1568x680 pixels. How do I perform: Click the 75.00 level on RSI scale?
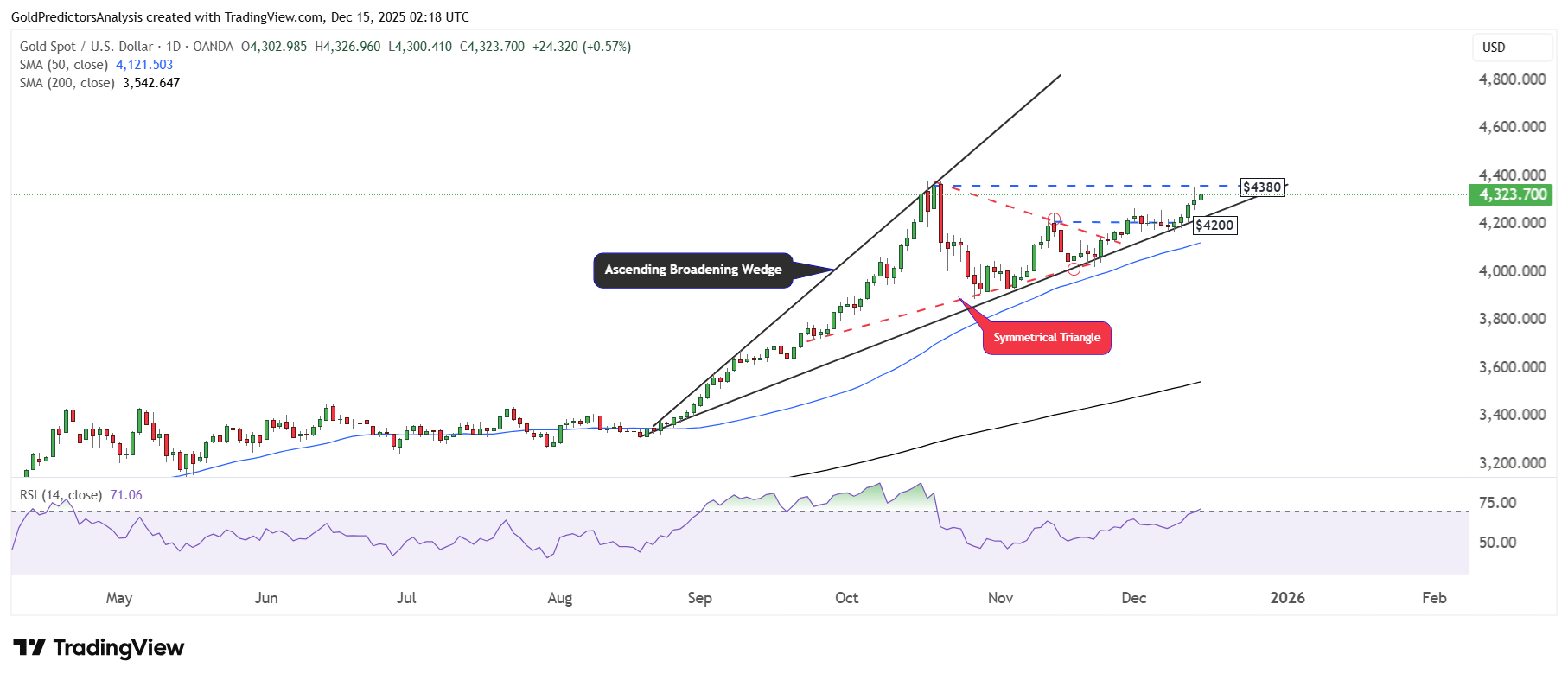(x=1497, y=503)
